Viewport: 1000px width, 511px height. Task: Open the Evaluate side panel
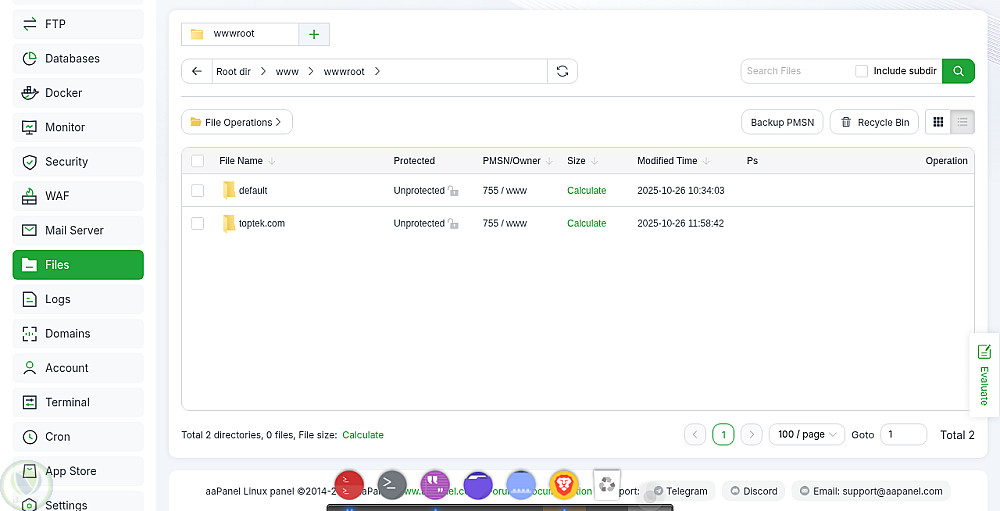[x=984, y=375]
